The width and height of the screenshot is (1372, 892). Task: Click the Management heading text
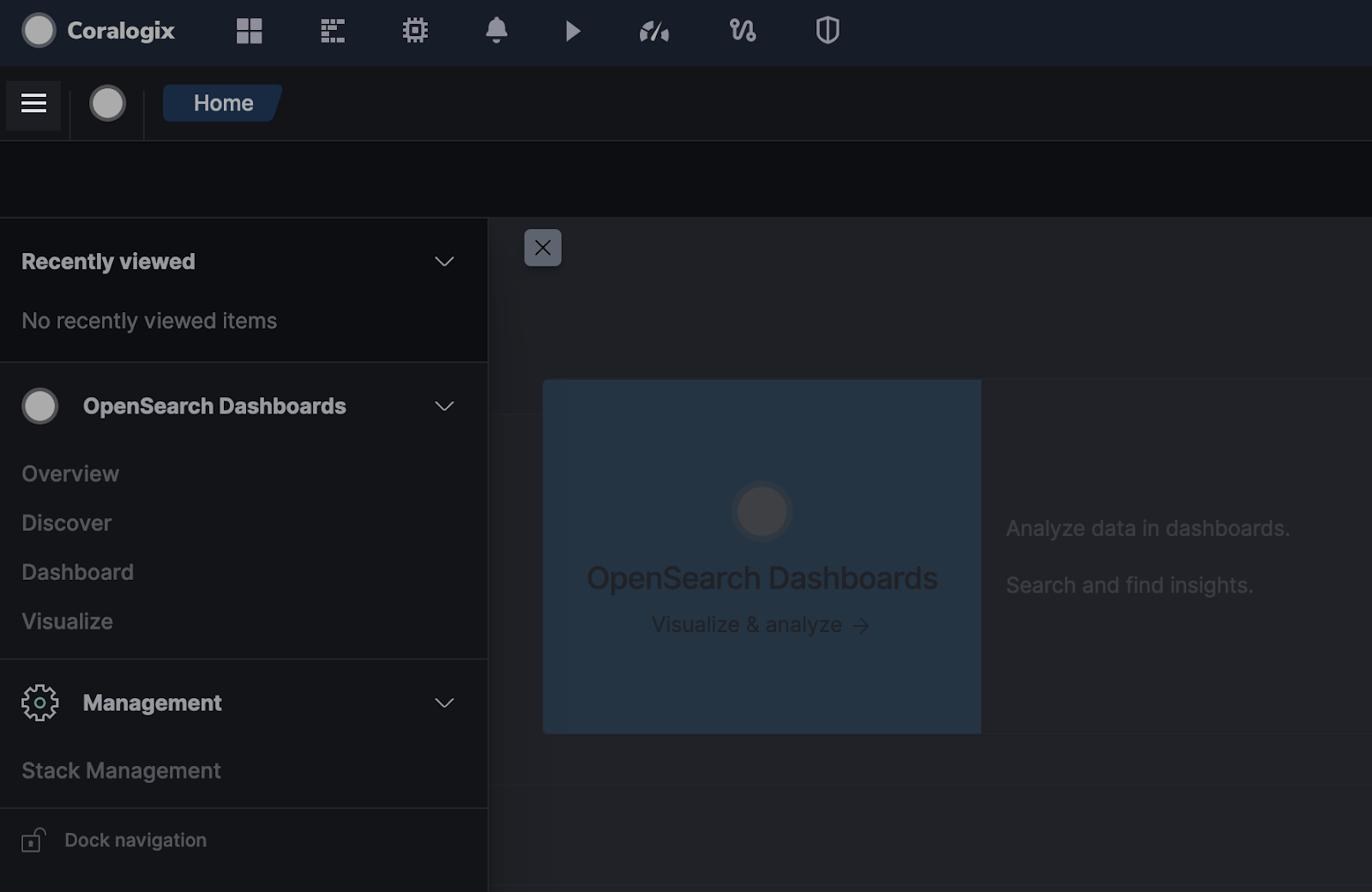tap(153, 703)
